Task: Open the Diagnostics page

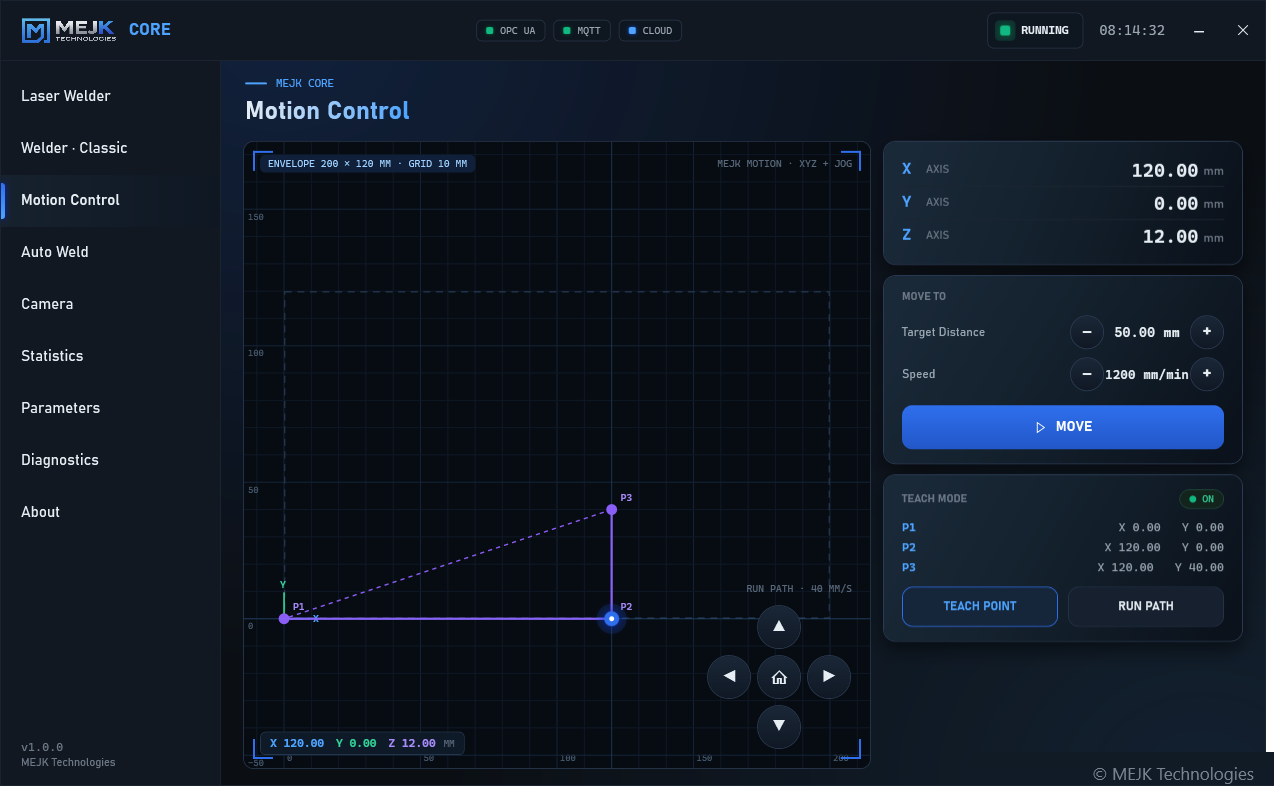Action: tap(110, 460)
